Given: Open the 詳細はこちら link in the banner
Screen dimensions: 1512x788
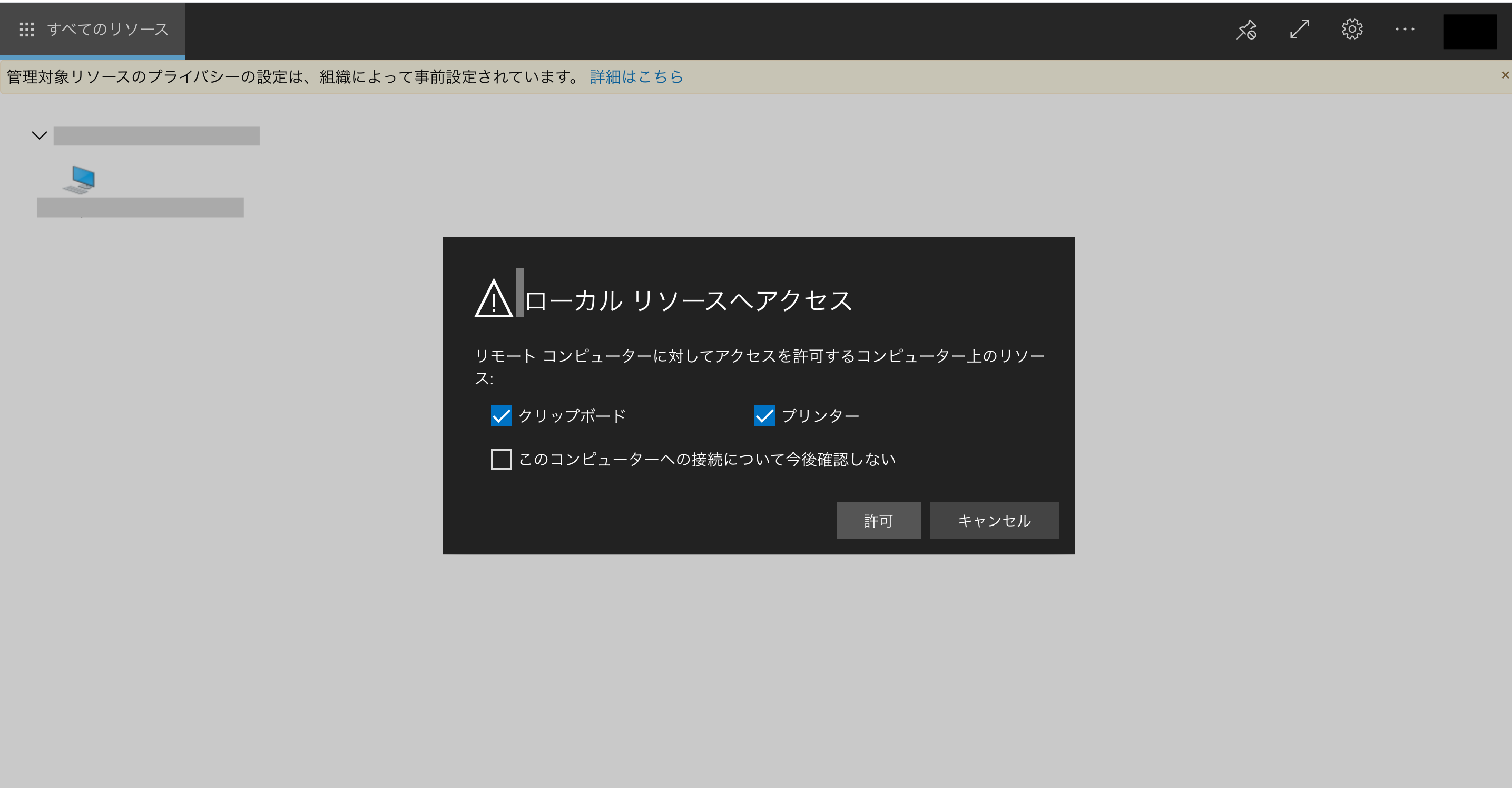Looking at the screenshot, I should 636,77.
